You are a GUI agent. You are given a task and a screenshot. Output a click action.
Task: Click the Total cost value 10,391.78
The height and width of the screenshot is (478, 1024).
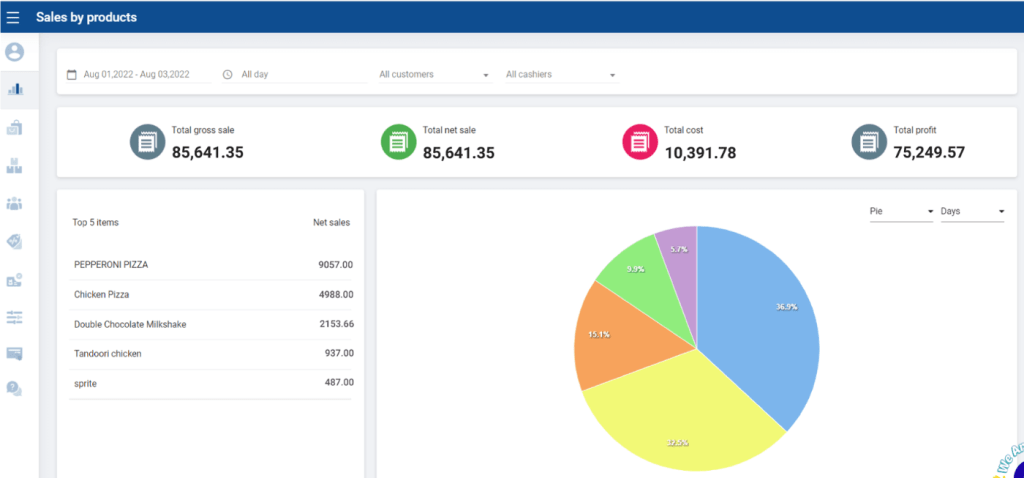click(700, 153)
